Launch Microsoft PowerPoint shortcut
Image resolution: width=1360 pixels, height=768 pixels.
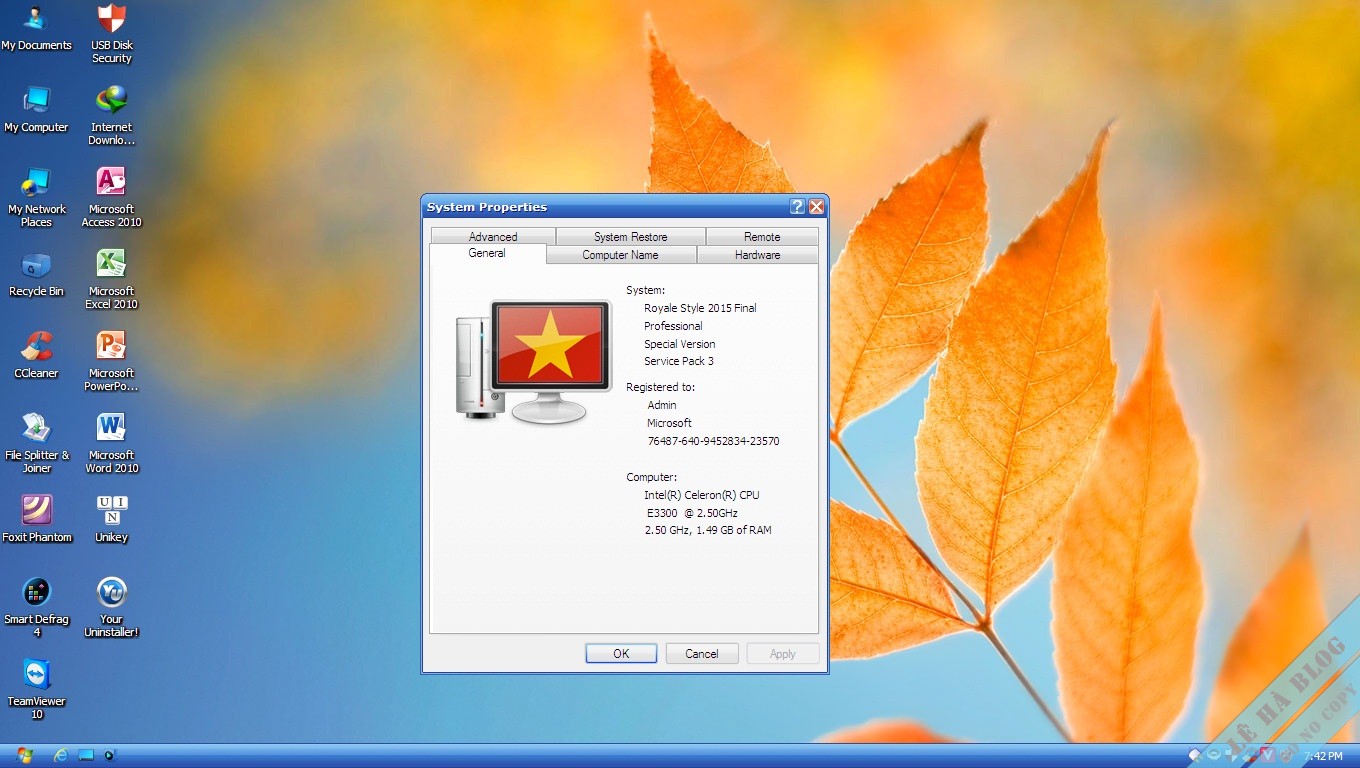[111, 362]
